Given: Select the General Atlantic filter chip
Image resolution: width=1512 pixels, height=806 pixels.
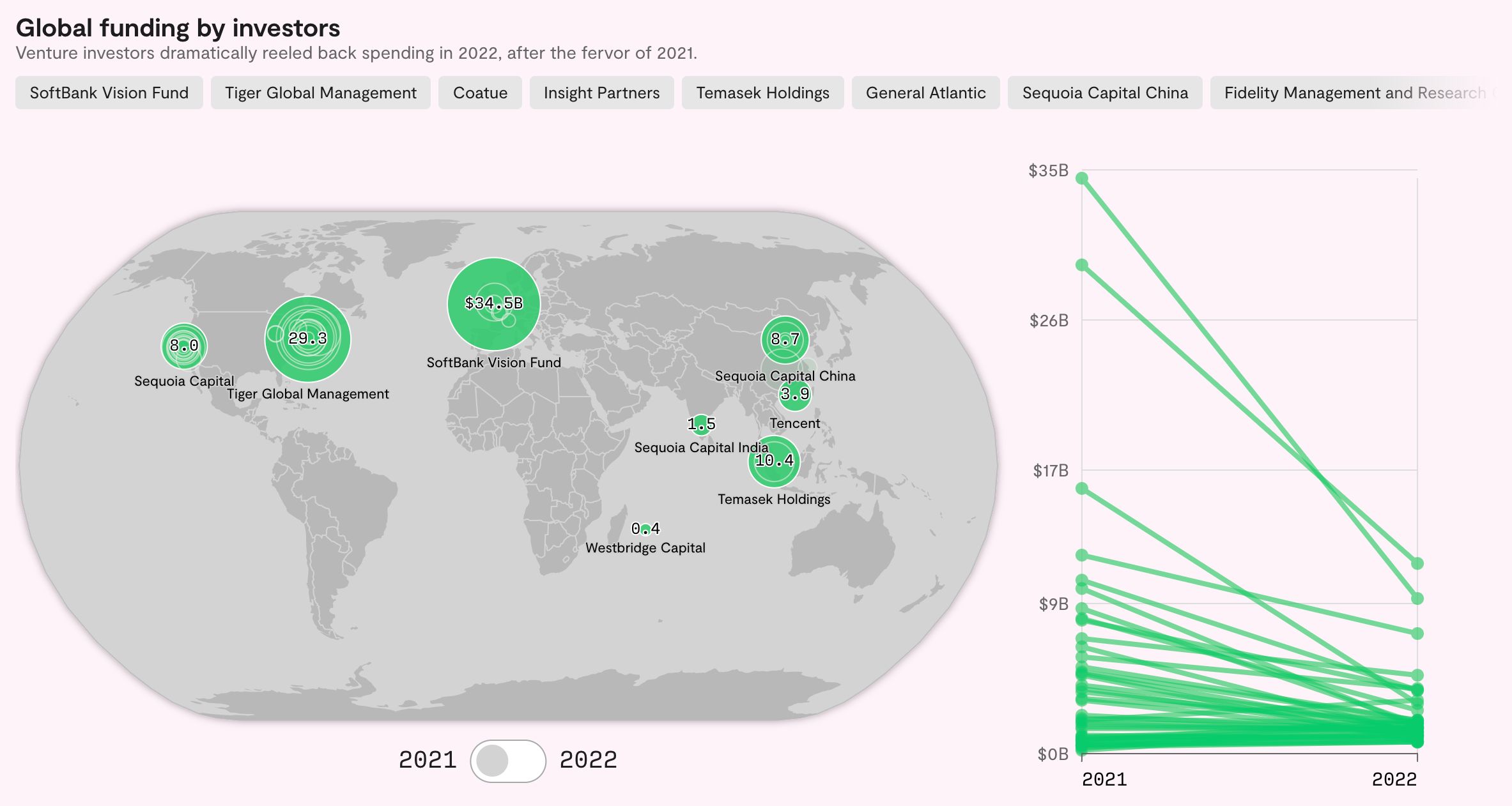Looking at the screenshot, I should (x=925, y=93).
